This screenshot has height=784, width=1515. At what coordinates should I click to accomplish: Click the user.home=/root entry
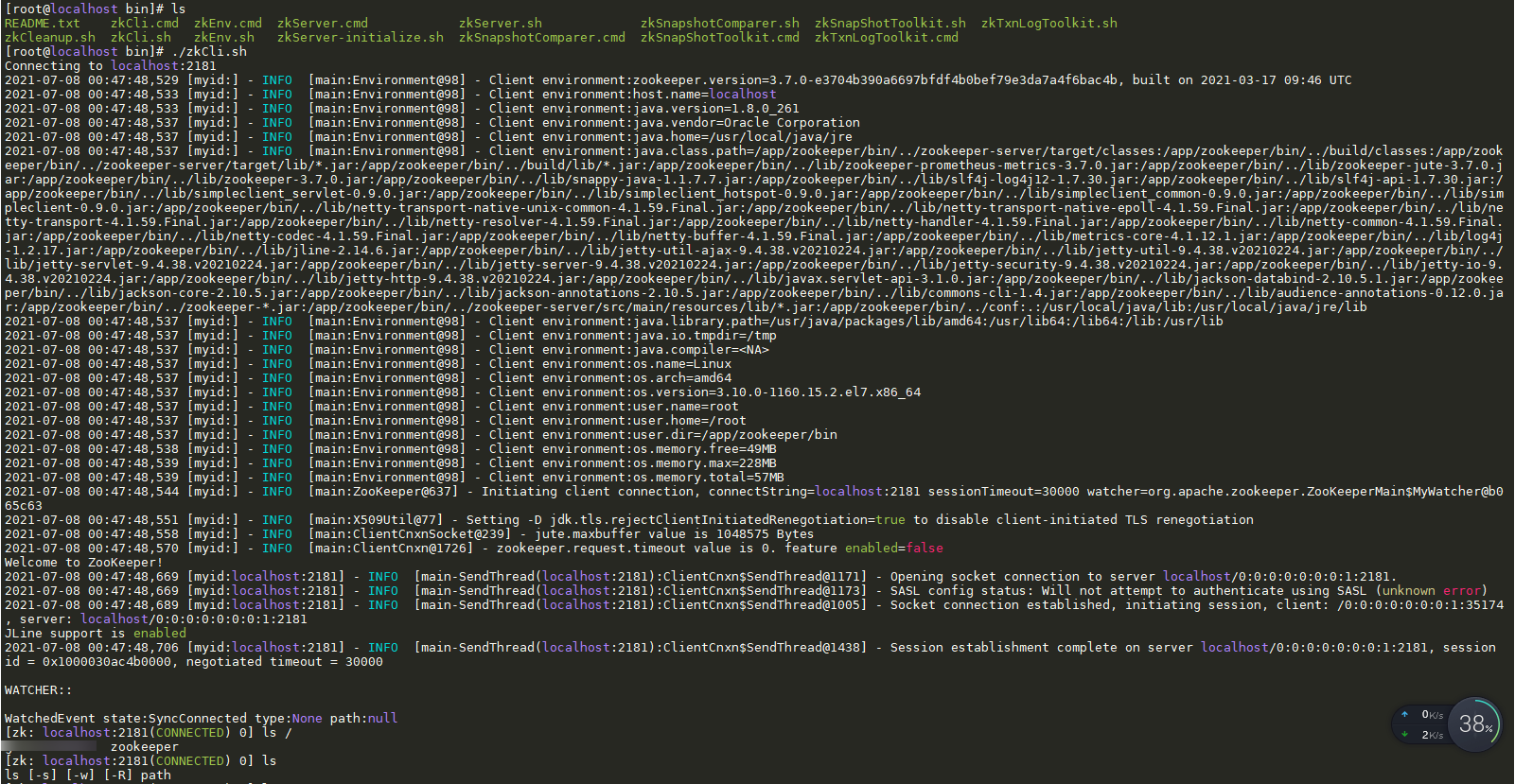pos(690,420)
